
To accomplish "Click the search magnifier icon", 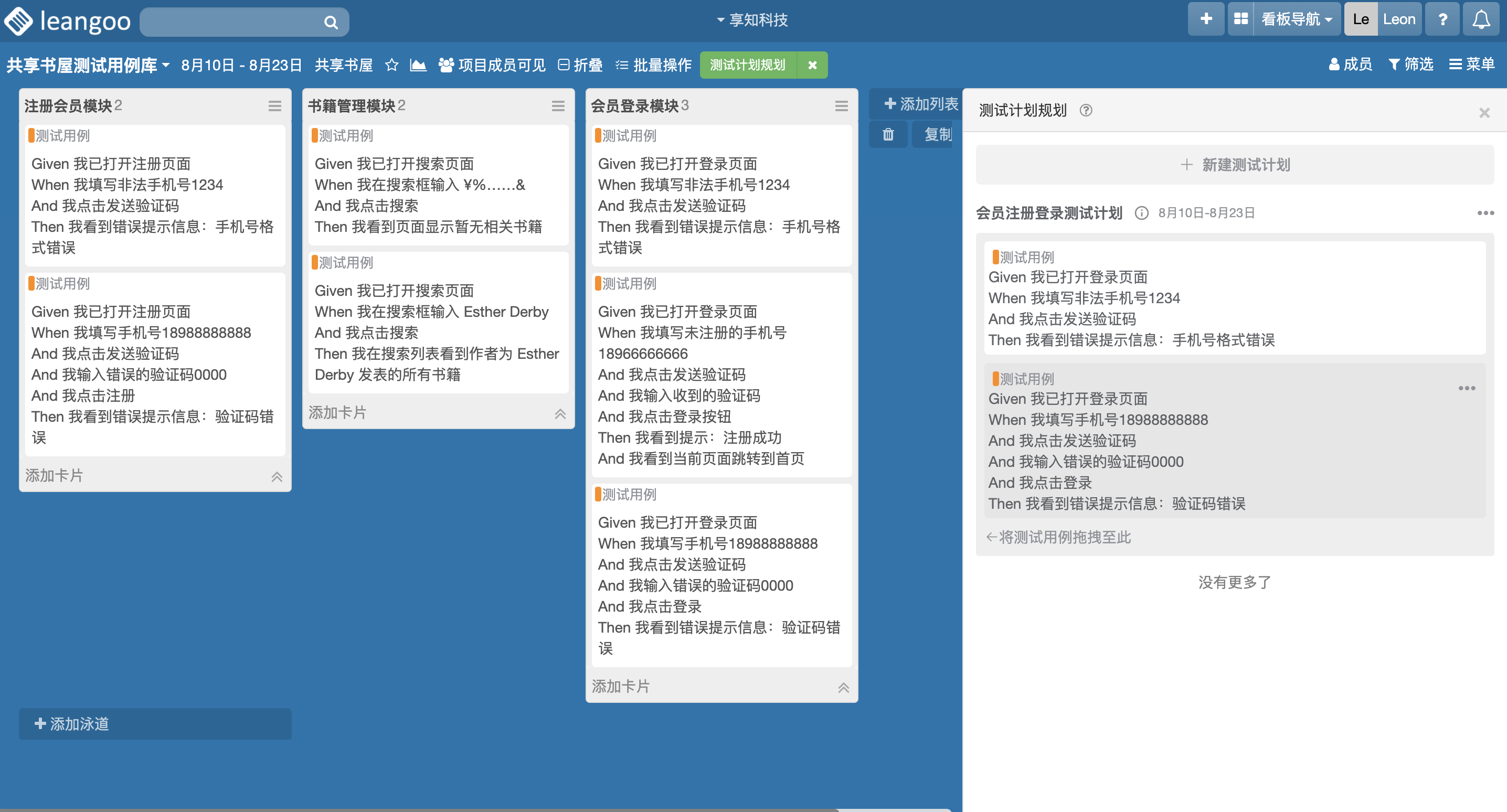I will coord(331,22).
